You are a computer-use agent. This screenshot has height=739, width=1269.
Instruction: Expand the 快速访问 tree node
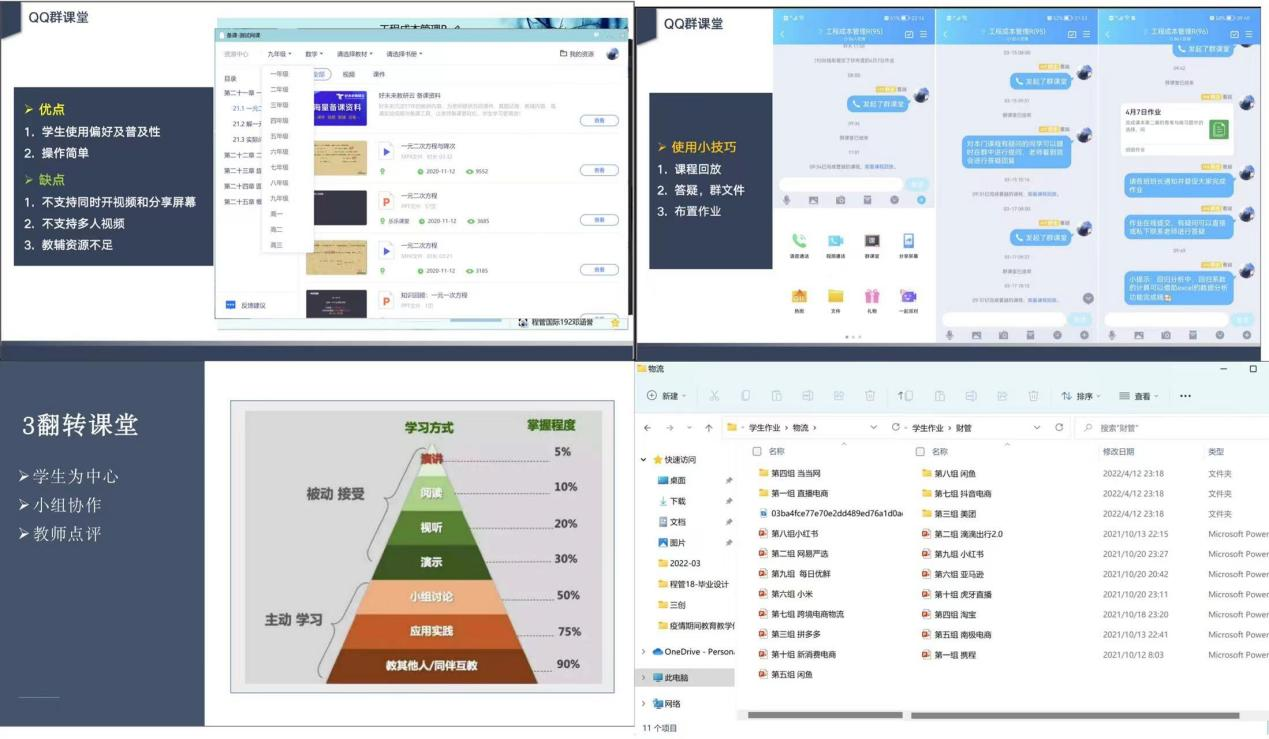[x=644, y=460]
